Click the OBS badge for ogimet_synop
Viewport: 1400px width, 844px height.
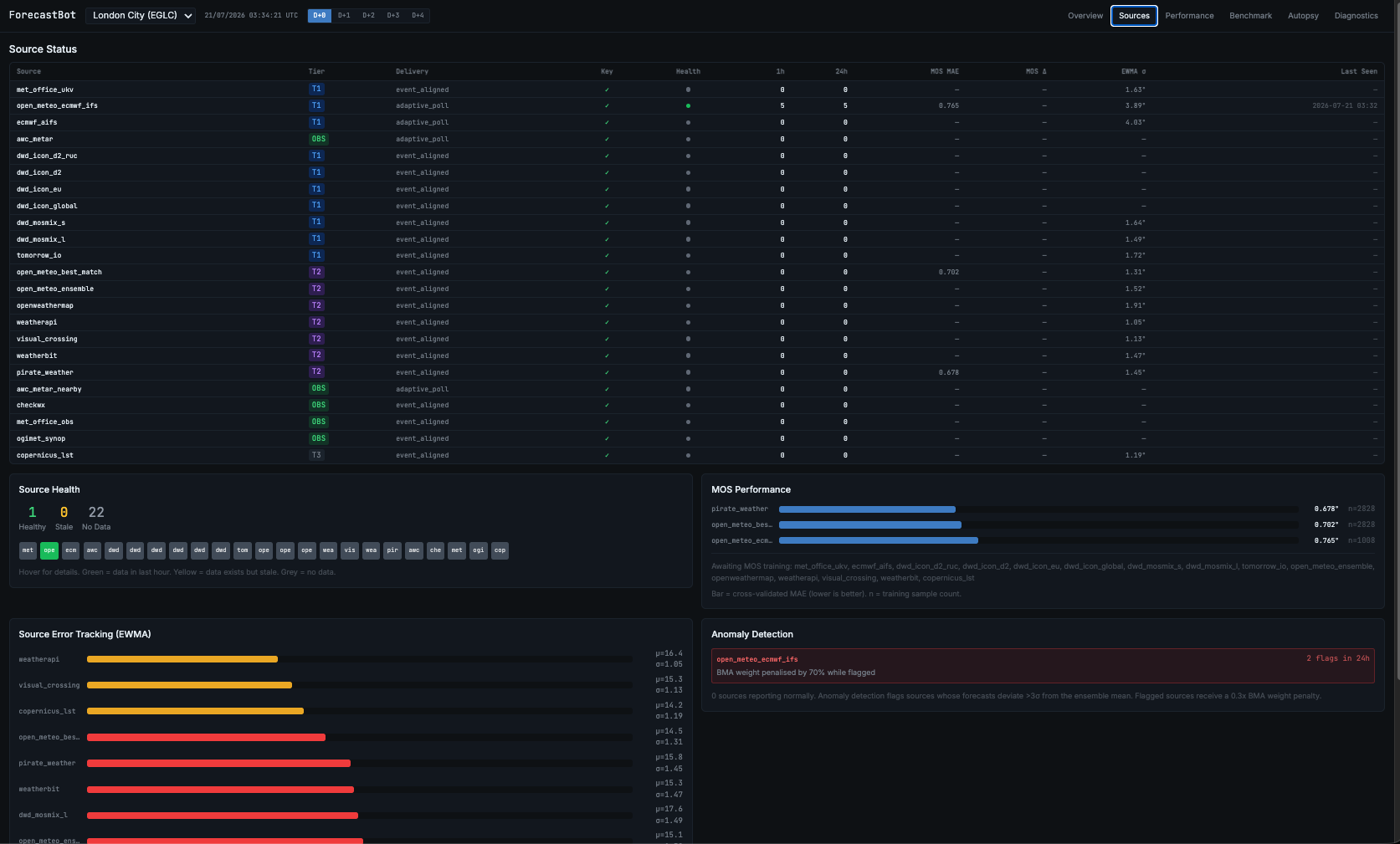(x=319, y=438)
